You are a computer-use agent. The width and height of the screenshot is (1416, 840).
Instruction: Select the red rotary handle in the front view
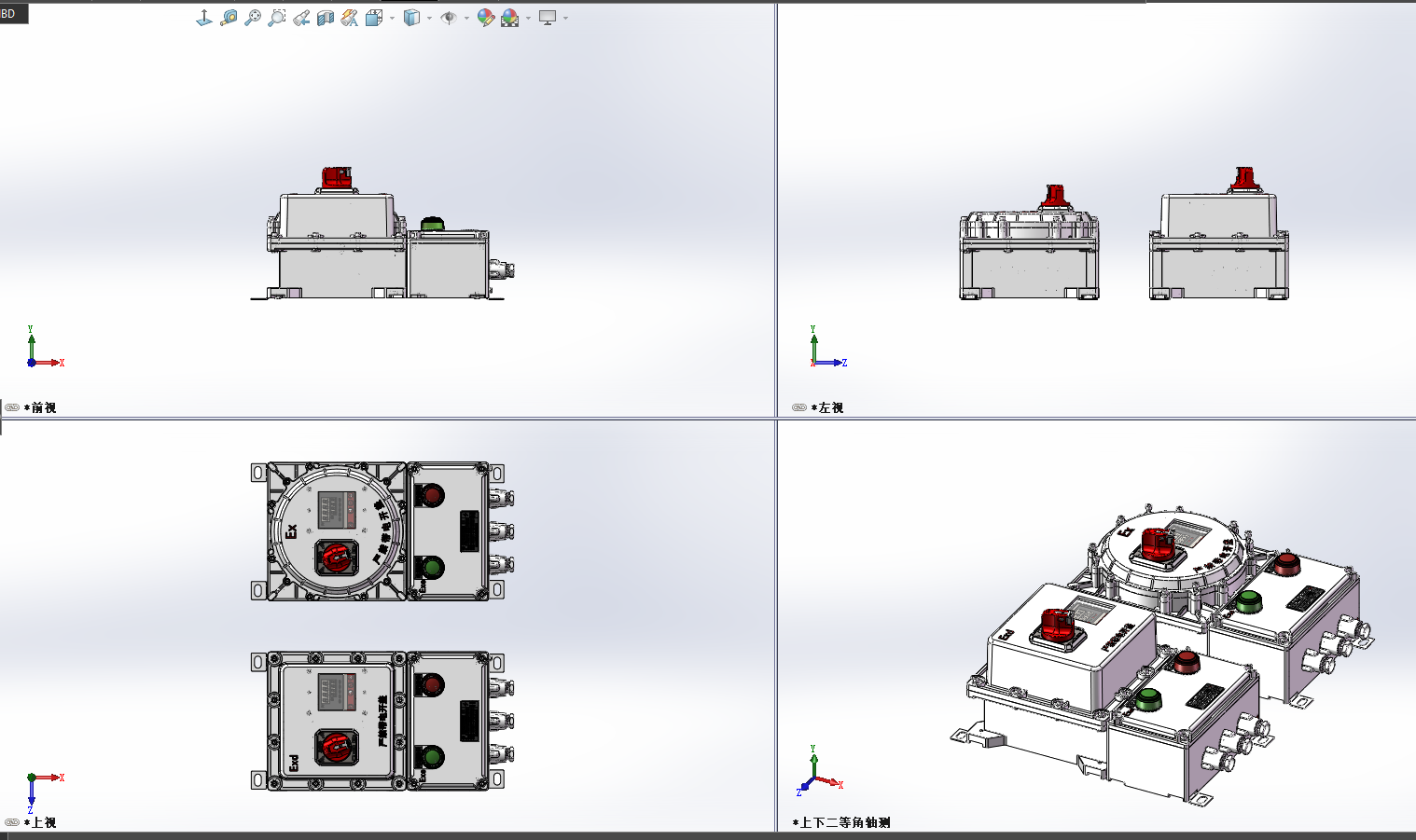click(337, 178)
